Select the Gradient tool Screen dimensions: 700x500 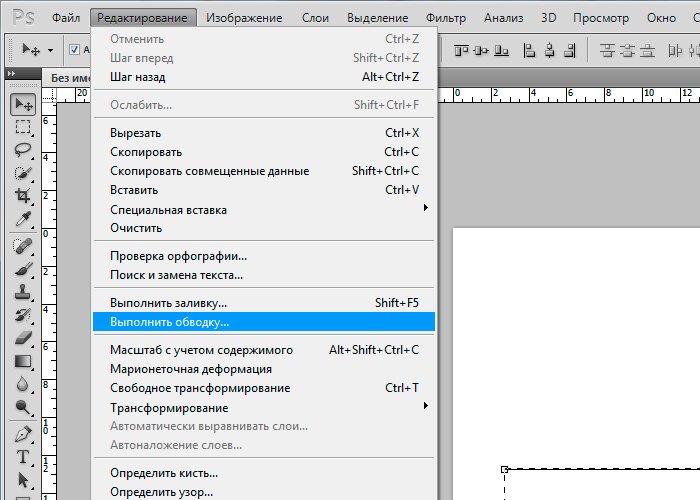(x=23, y=361)
